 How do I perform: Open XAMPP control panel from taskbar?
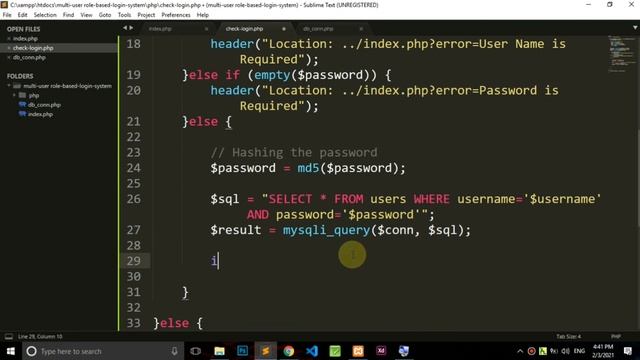tap(358, 351)
